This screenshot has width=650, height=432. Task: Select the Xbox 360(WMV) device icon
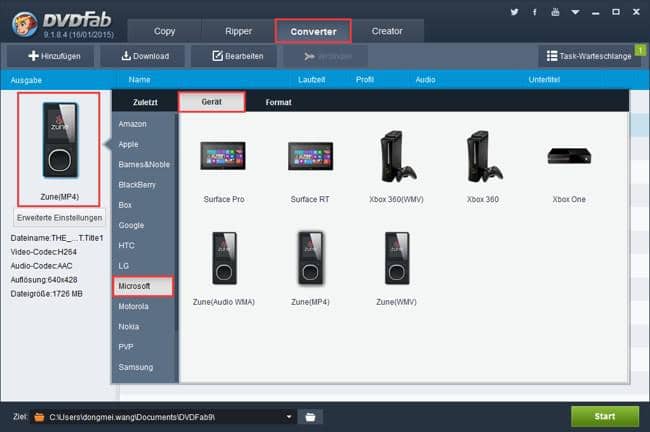[x=397, y=157]
